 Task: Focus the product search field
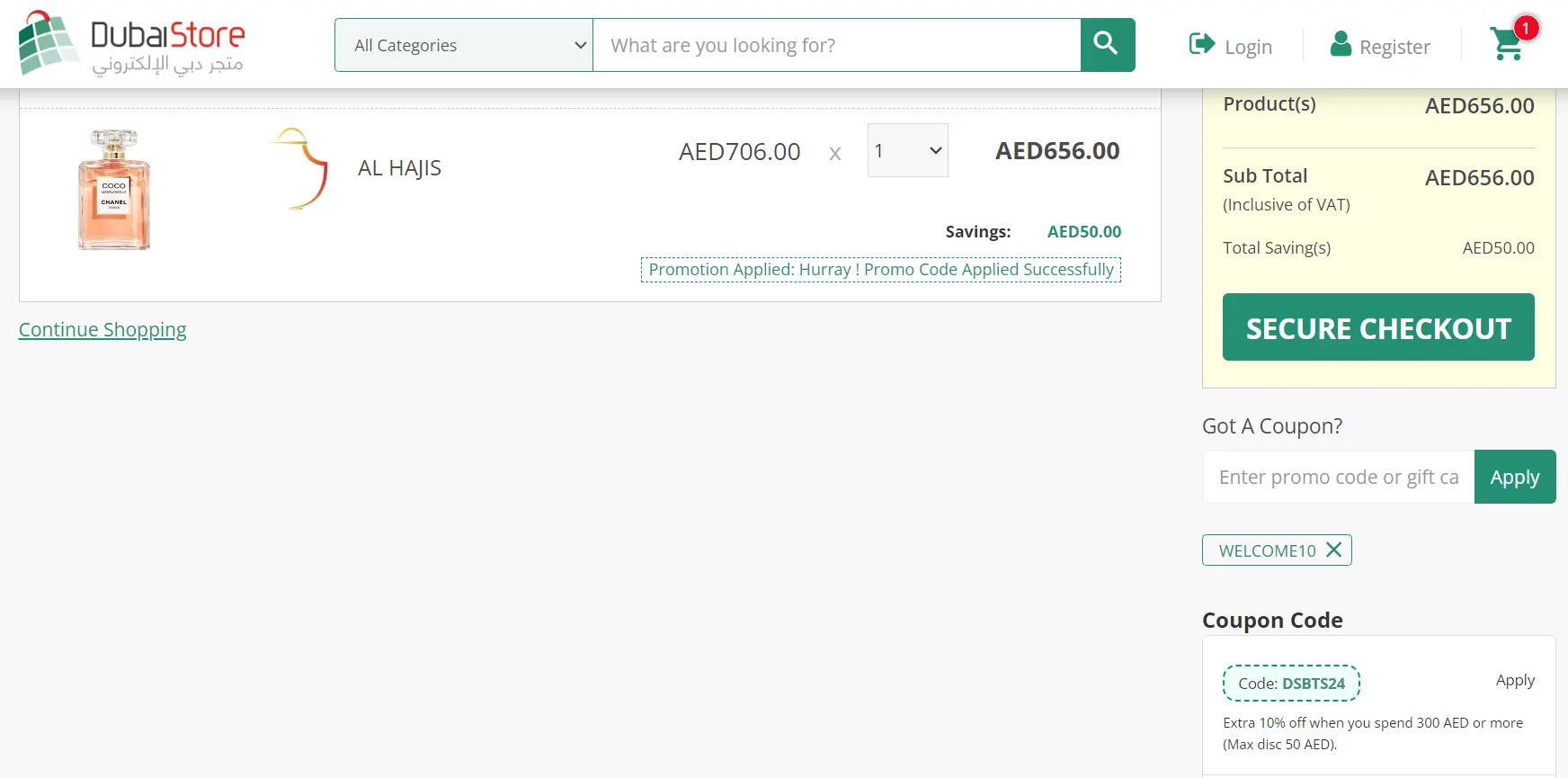point(837,45)
